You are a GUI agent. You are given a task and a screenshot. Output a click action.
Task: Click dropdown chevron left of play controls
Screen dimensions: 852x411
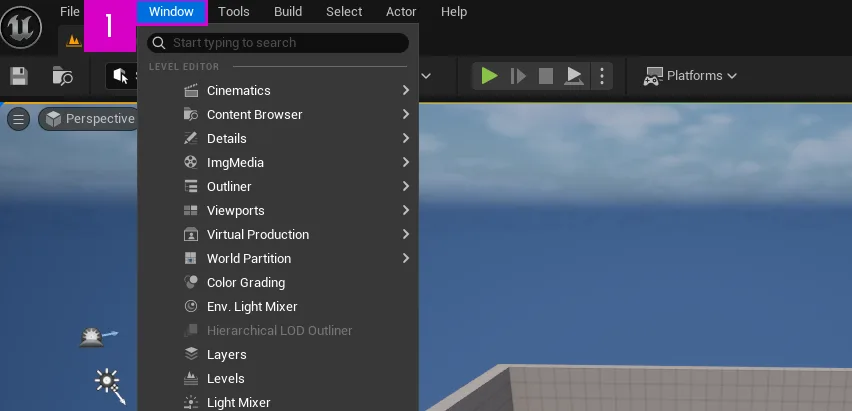coord(427,76)
